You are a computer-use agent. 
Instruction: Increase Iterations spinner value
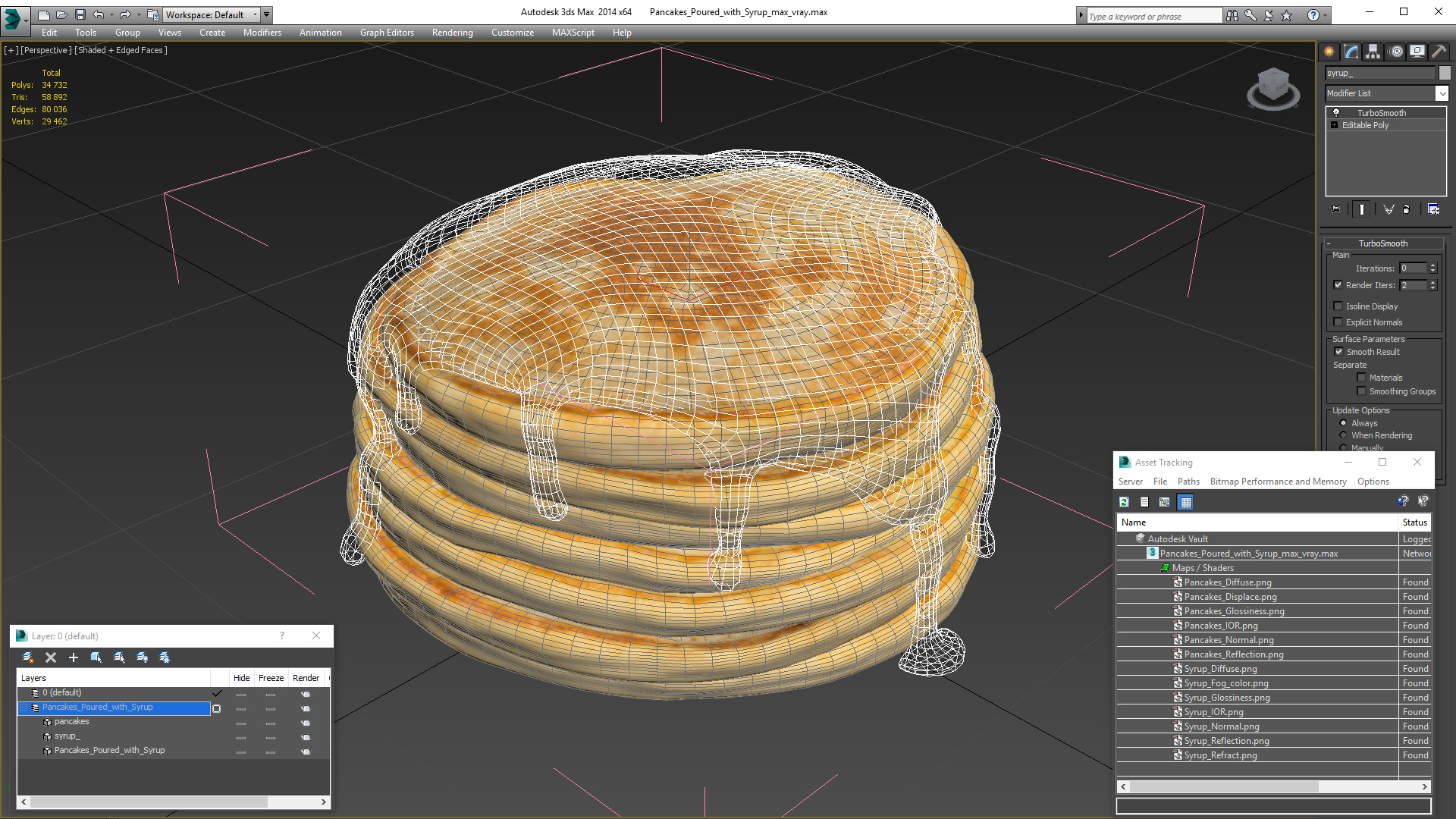tap(1433, 265)
